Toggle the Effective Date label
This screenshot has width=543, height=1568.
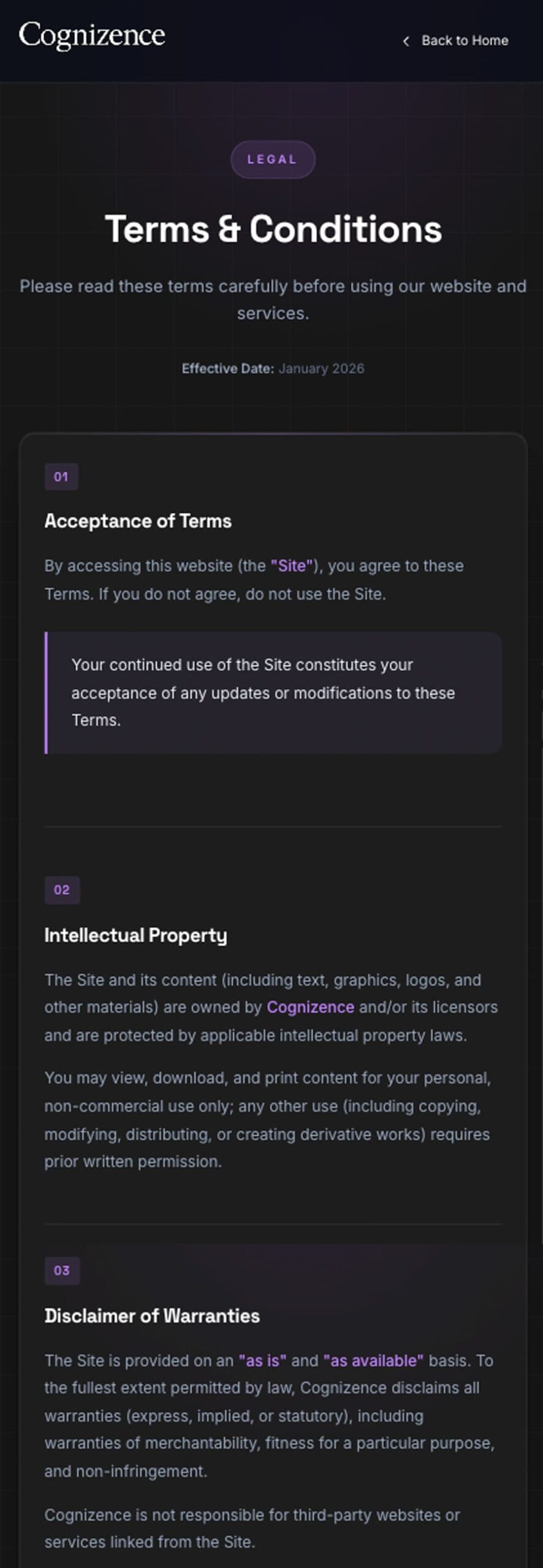click(228, 369)
